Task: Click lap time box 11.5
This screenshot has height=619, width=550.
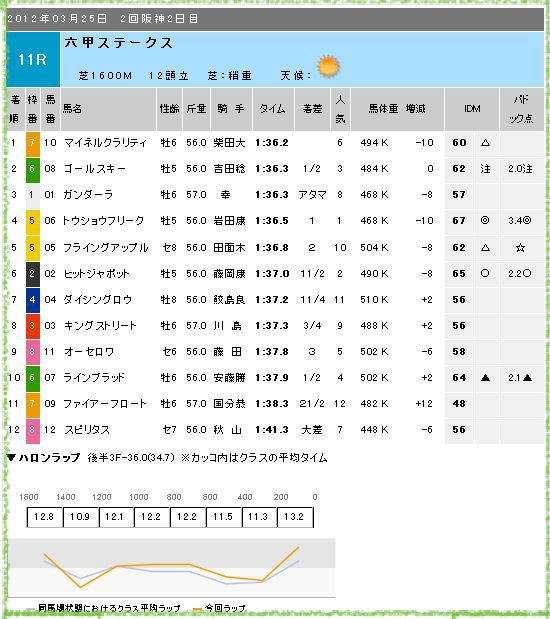Action: (x=224, y=517)
